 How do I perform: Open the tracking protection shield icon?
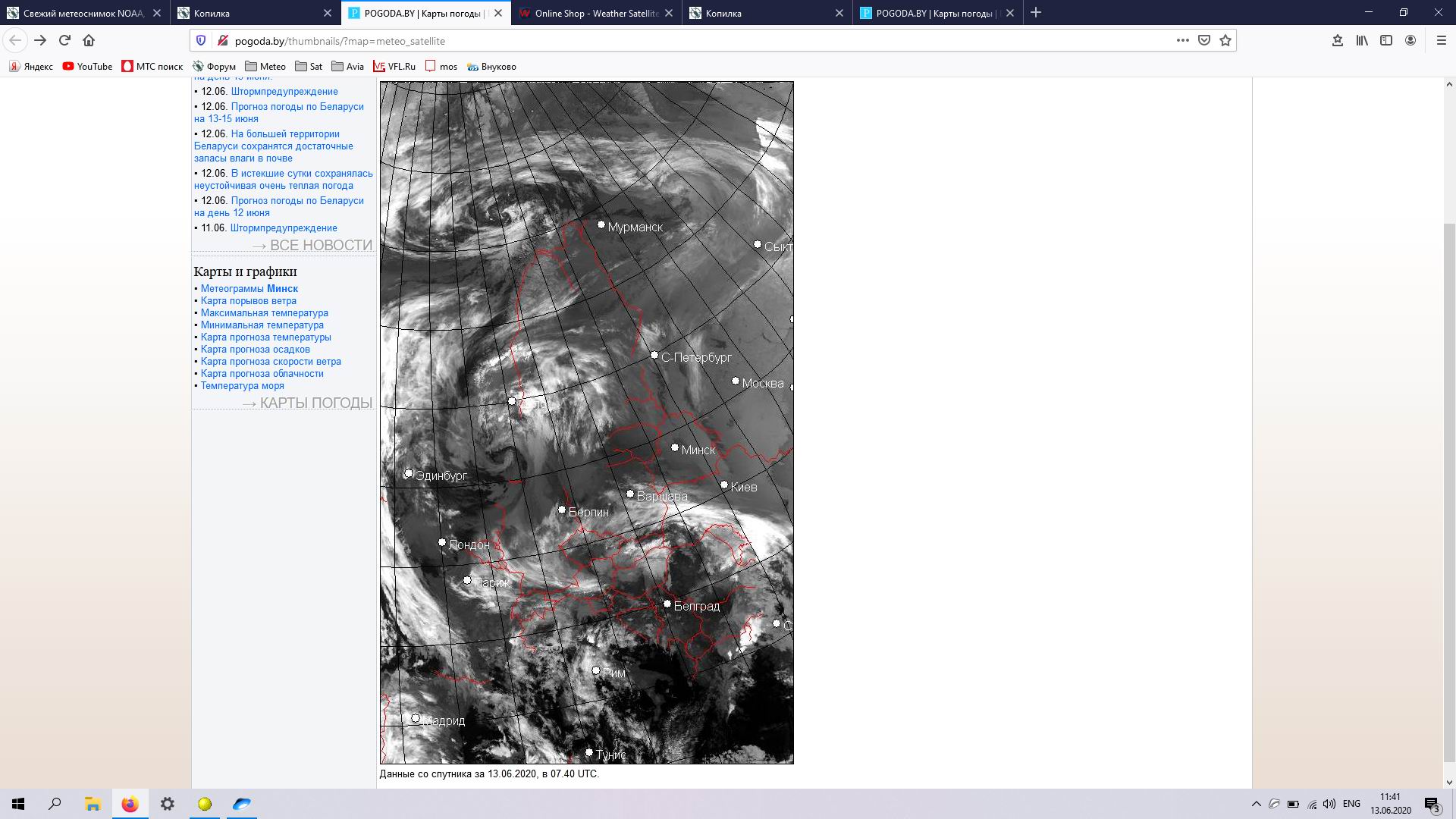tap(201, 40)
